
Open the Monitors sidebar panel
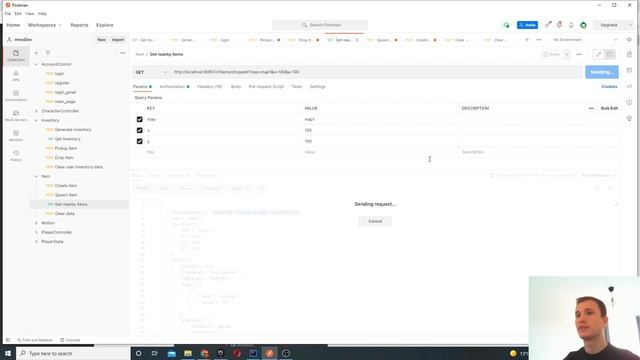click(16, 136)
